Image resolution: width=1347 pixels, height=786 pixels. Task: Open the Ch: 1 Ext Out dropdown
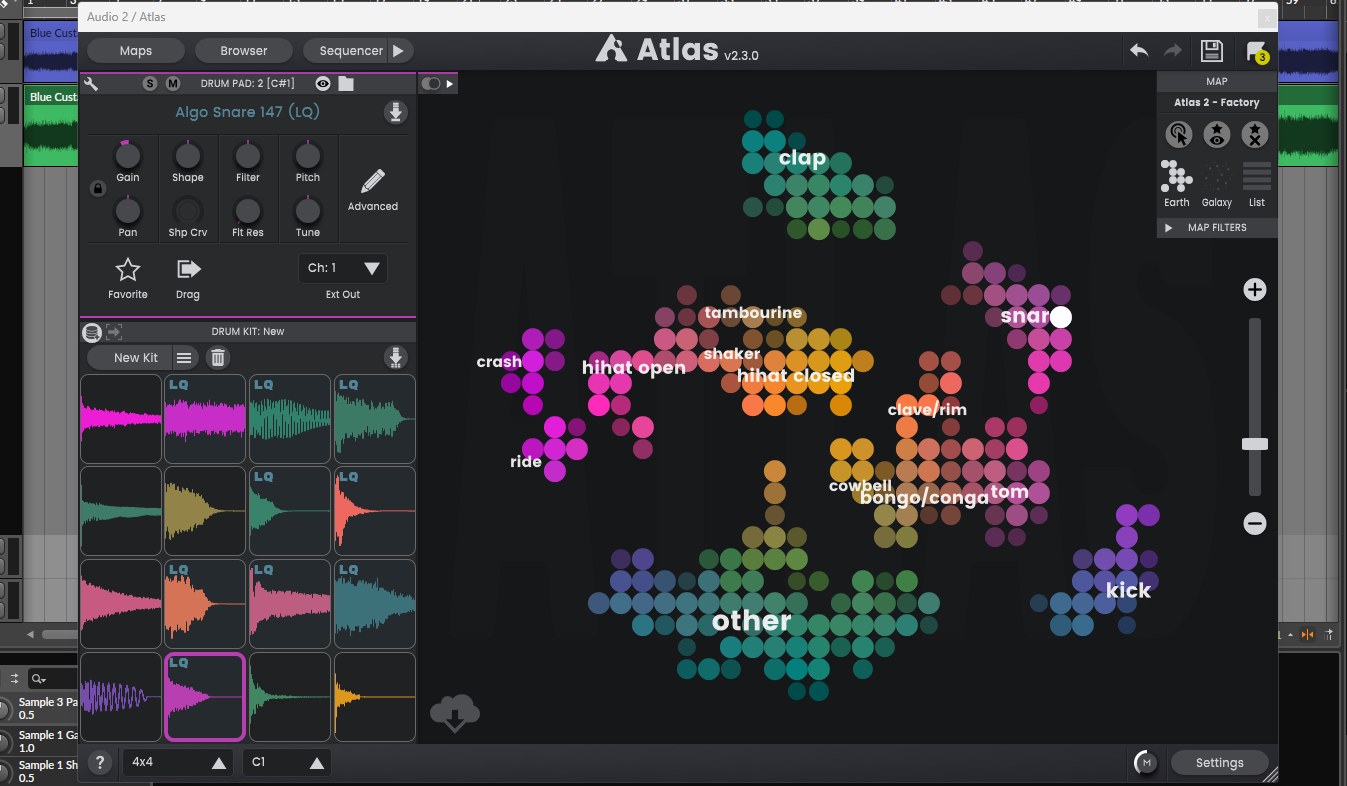click(342, 268)
